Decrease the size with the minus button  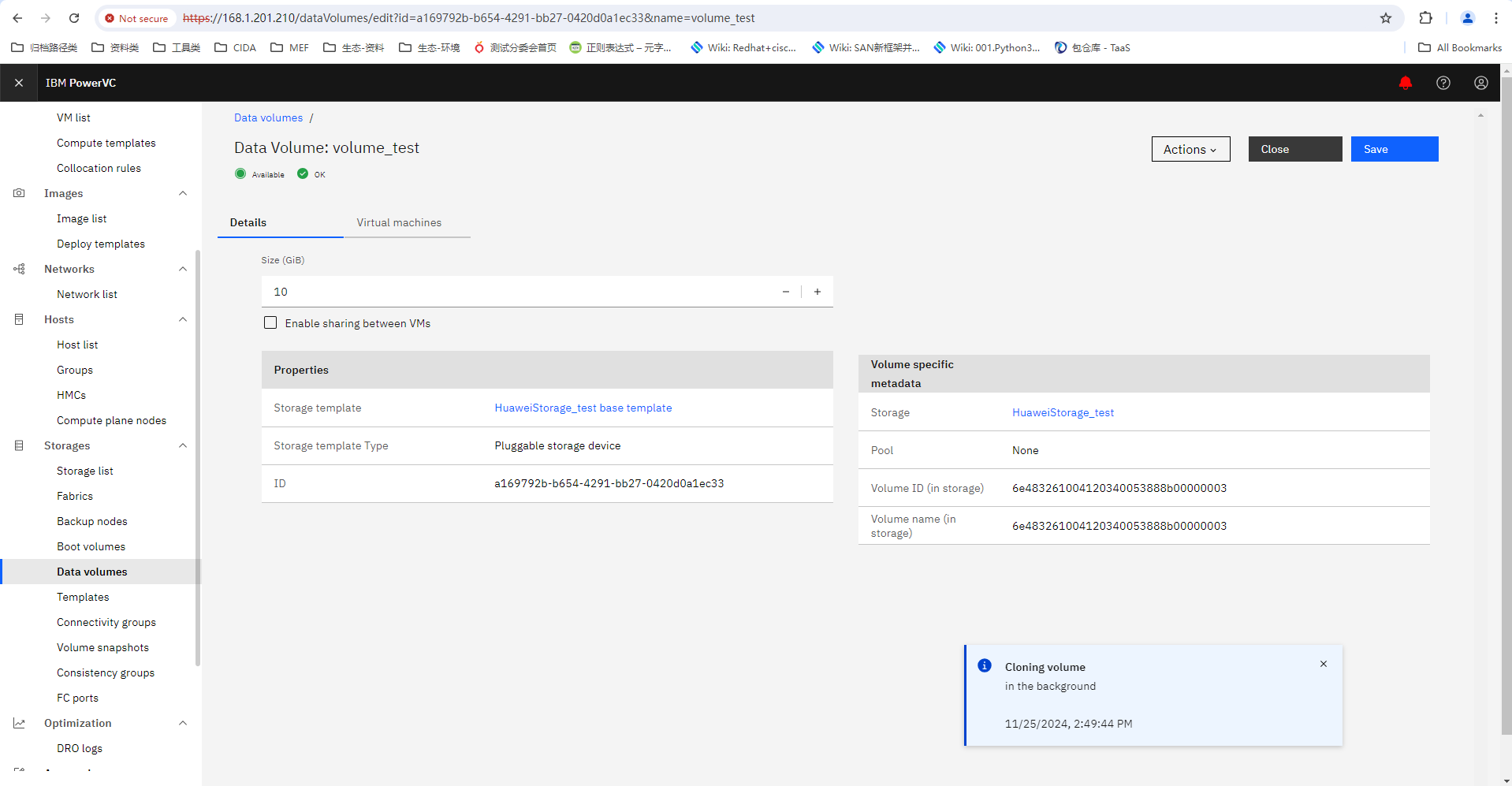[785, 292]
